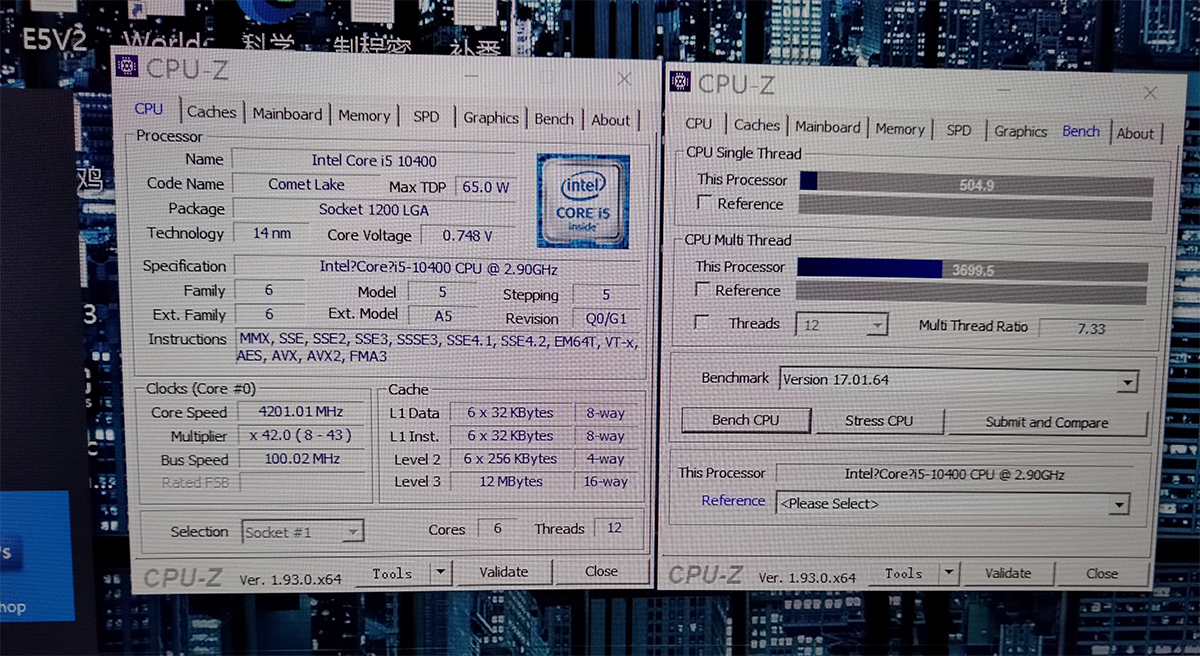Viewport: 1200px width, 656px height.
Task: Click Submit and Compare button
Action: click(x=1046, y=423)
